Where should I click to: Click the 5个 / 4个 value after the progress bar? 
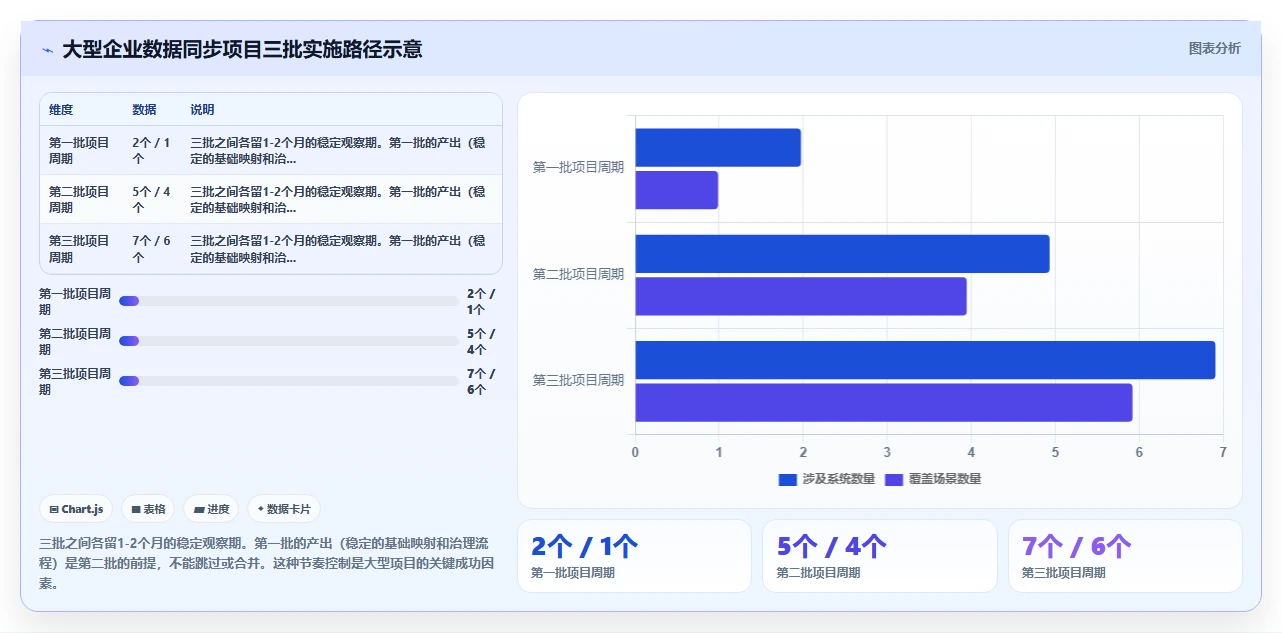click(x=481, y=342)
